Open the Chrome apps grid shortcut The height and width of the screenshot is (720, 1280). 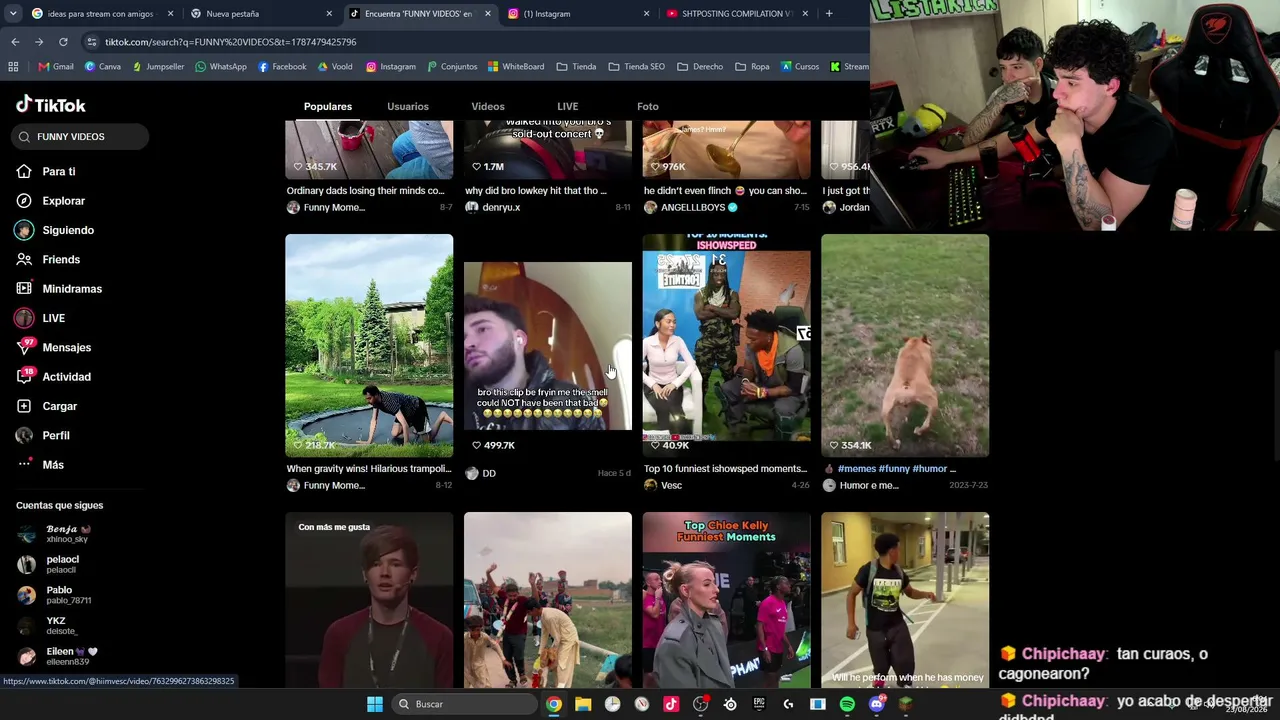coord(13,67)
